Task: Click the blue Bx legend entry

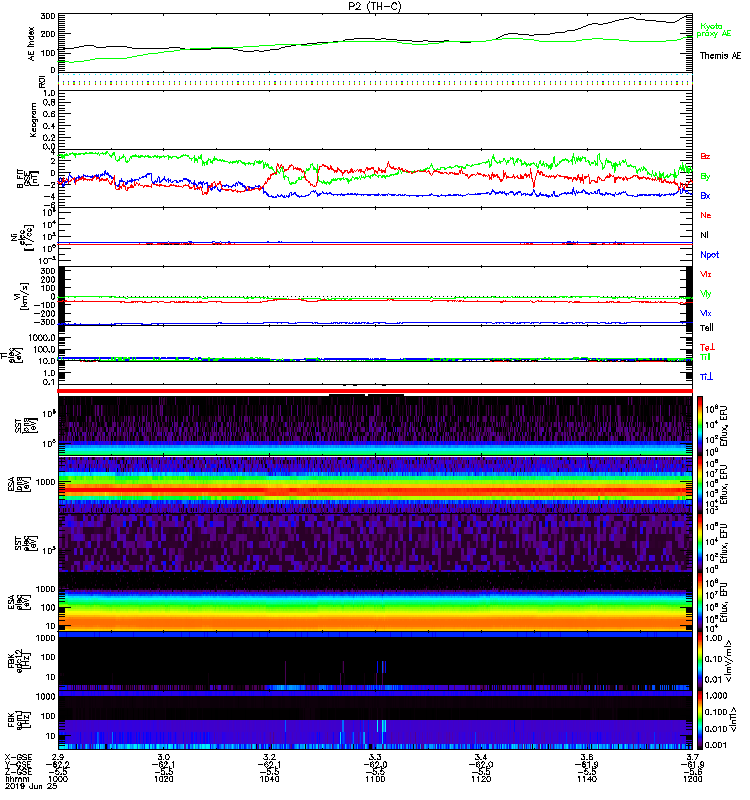Action: pyautogui.click(x=705, y=196)
